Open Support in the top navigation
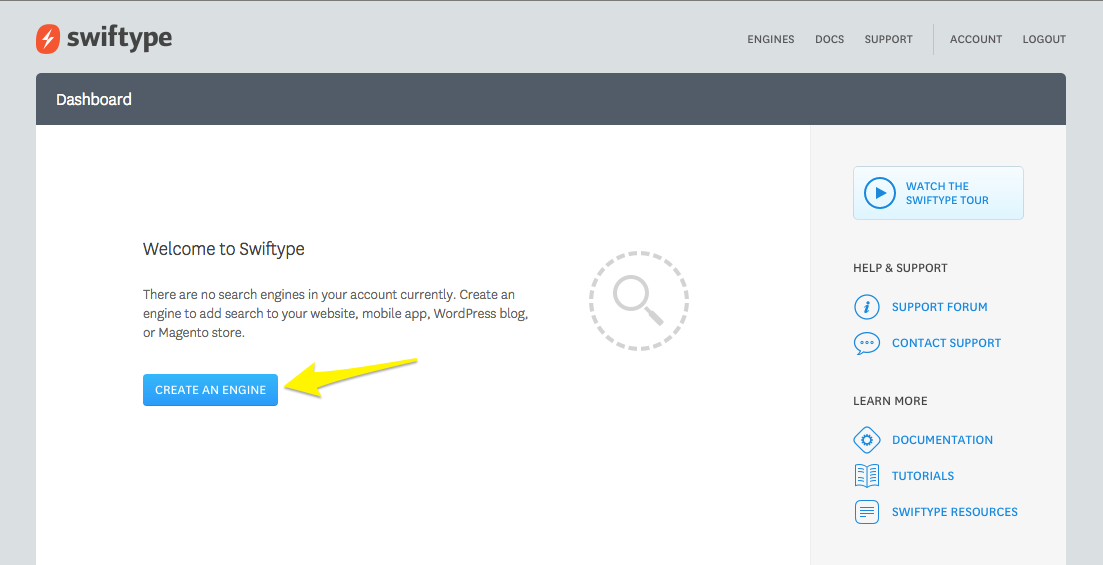 pyautogui.click(x=888, y=40)
